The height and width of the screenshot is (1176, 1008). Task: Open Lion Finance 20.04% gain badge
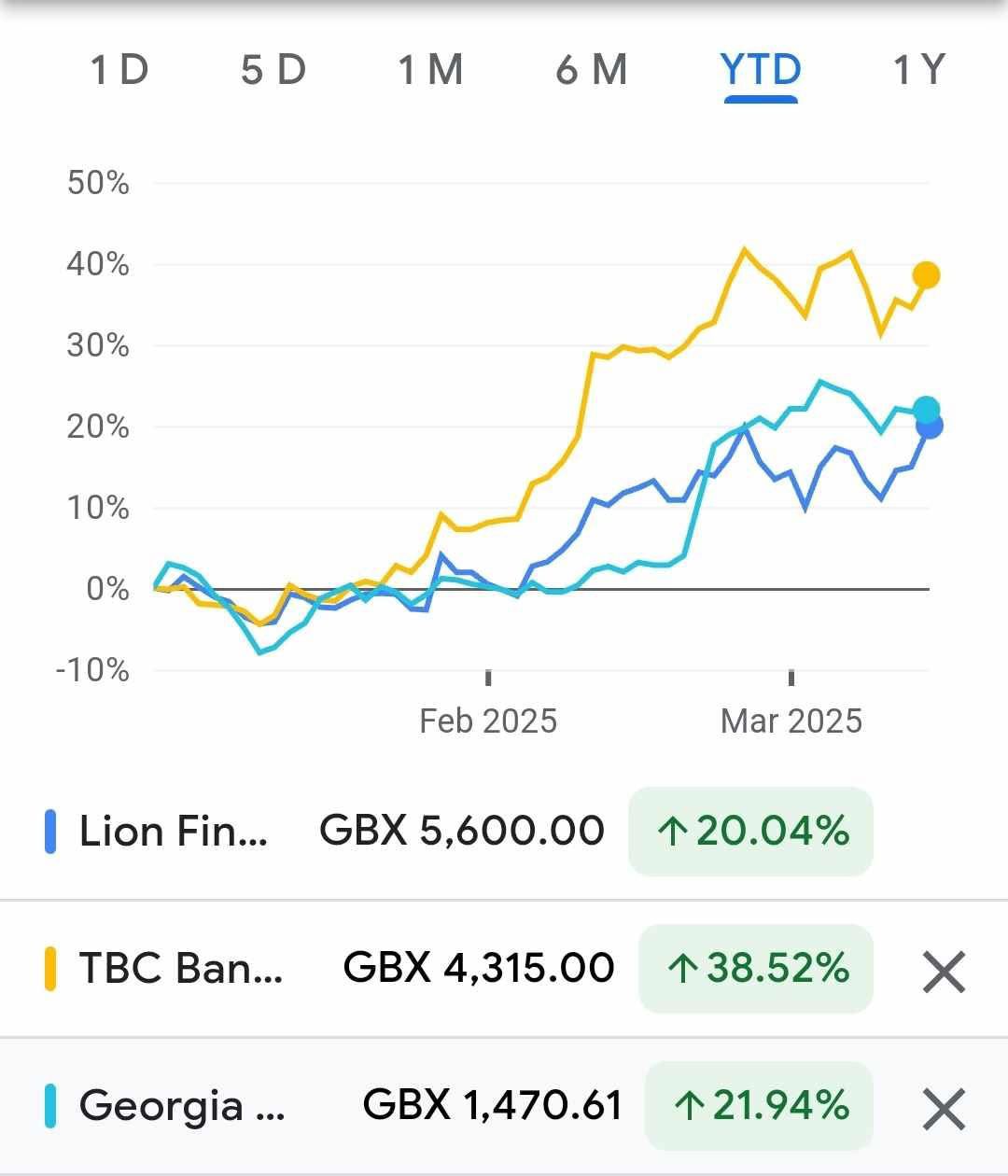(x=751, y=832)
